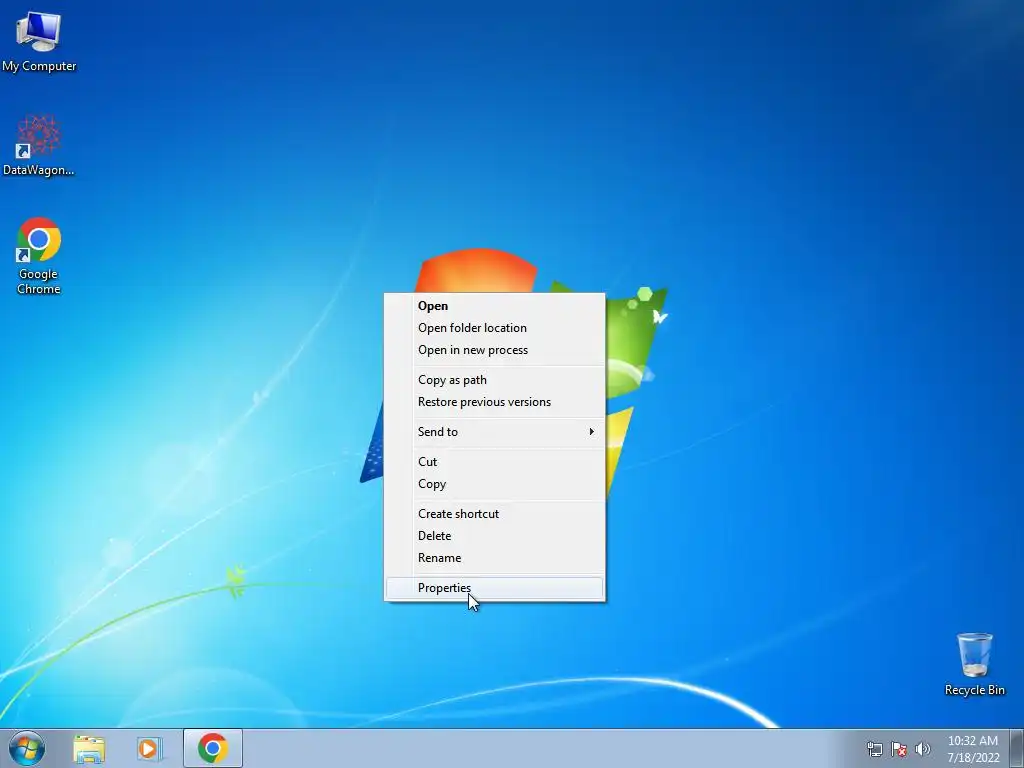Select the Google Chrome desktop shortcut
The image size is (1024, 768).
point(39,256)
